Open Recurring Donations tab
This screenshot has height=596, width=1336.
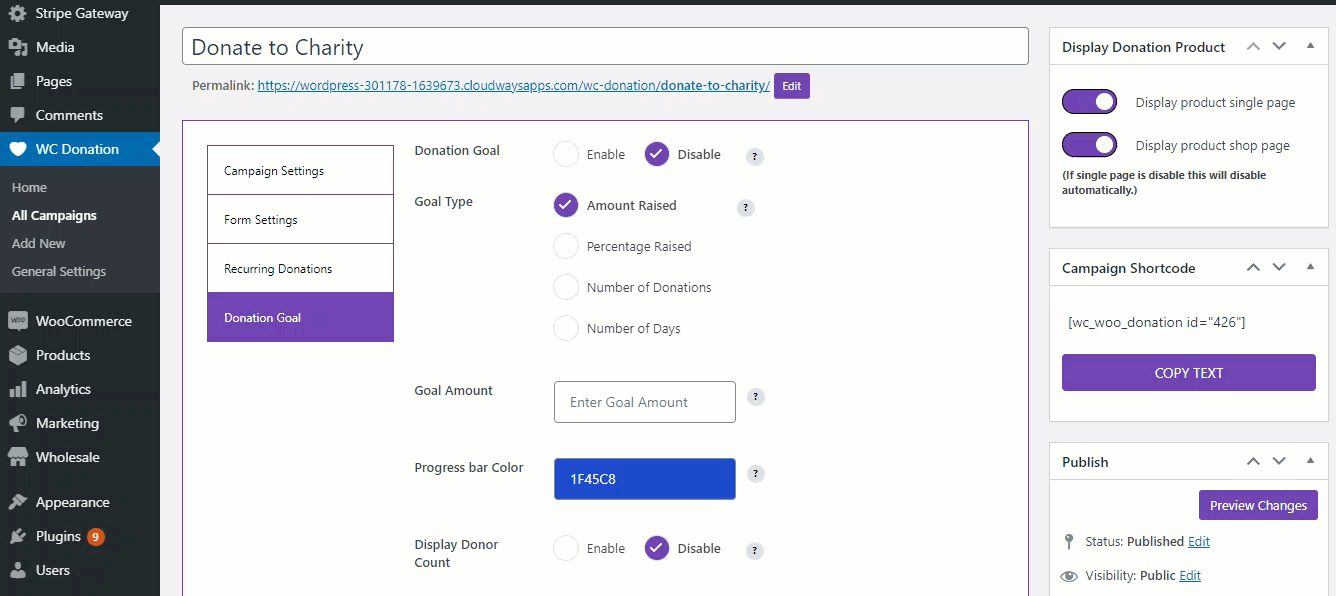click(x=300, y=269)
